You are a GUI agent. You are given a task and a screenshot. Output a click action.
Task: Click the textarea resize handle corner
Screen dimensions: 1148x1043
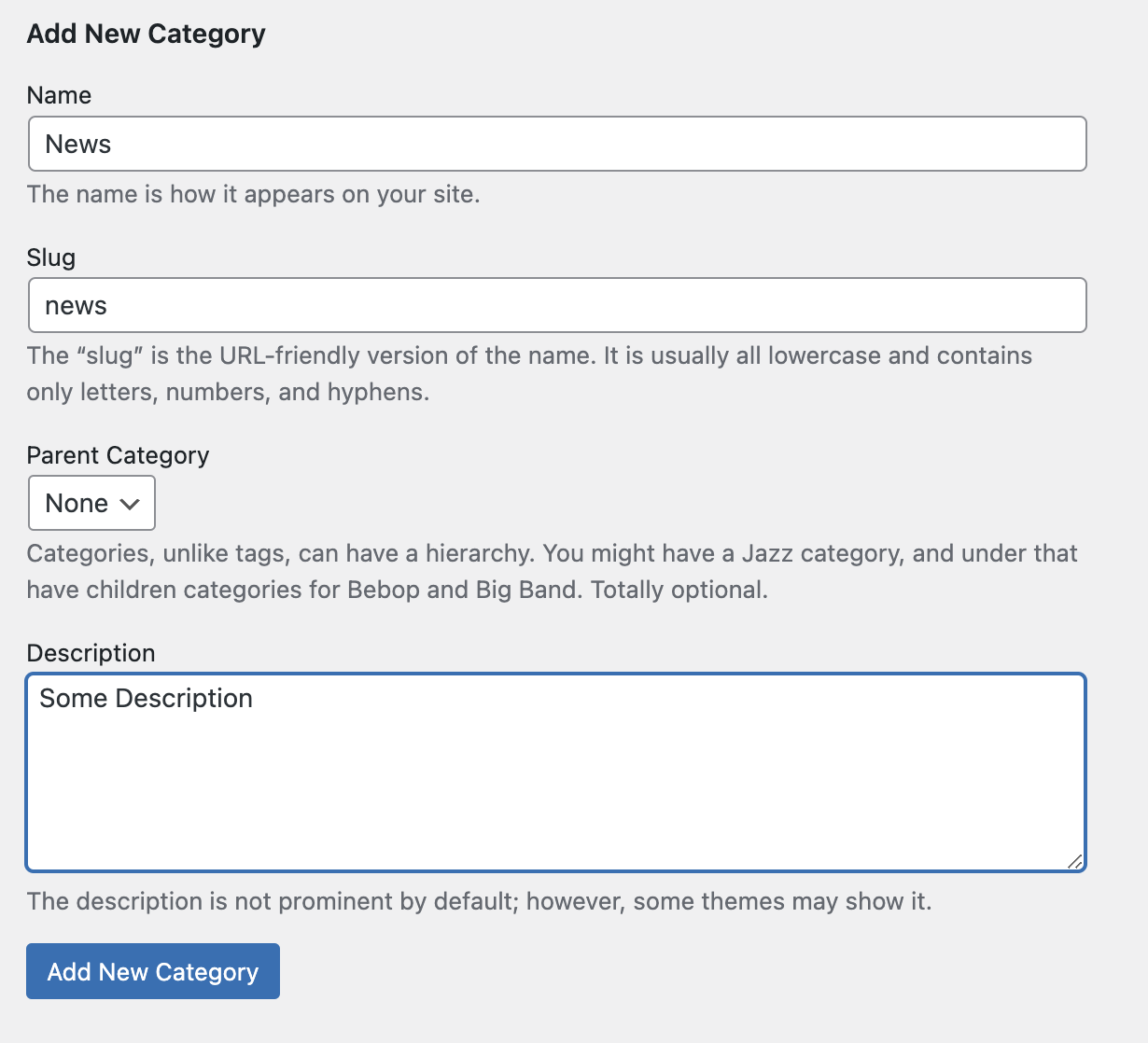[x=1075, y=861]
